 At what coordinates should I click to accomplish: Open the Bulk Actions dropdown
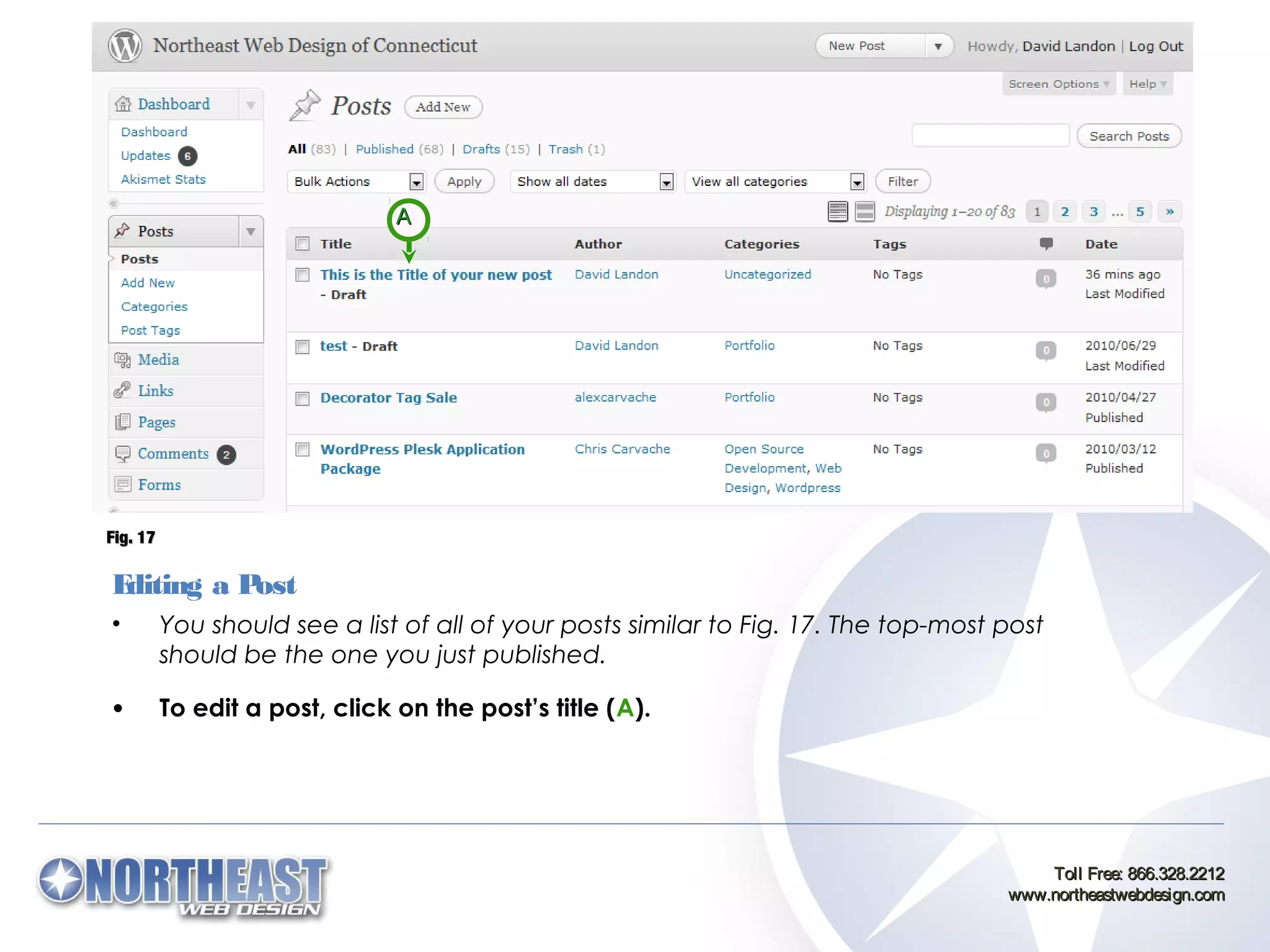(356, 182)
